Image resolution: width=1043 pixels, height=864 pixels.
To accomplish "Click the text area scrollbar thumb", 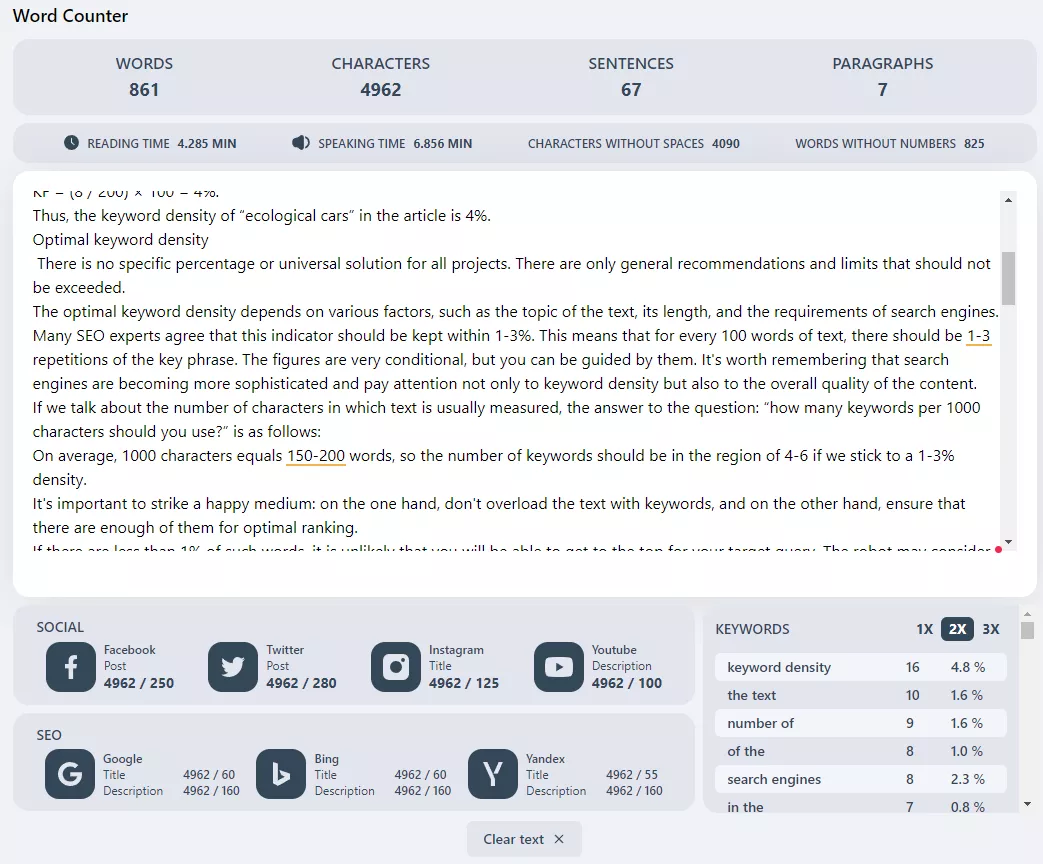I will tap(1008, 278).
